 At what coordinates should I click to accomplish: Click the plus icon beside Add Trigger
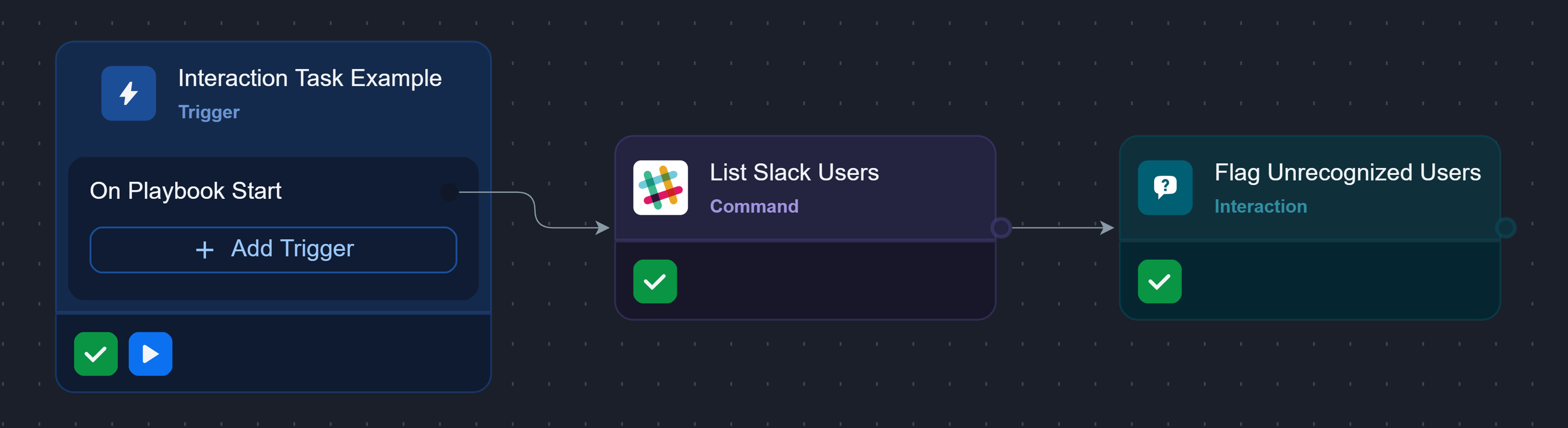[x=205, y=249]
